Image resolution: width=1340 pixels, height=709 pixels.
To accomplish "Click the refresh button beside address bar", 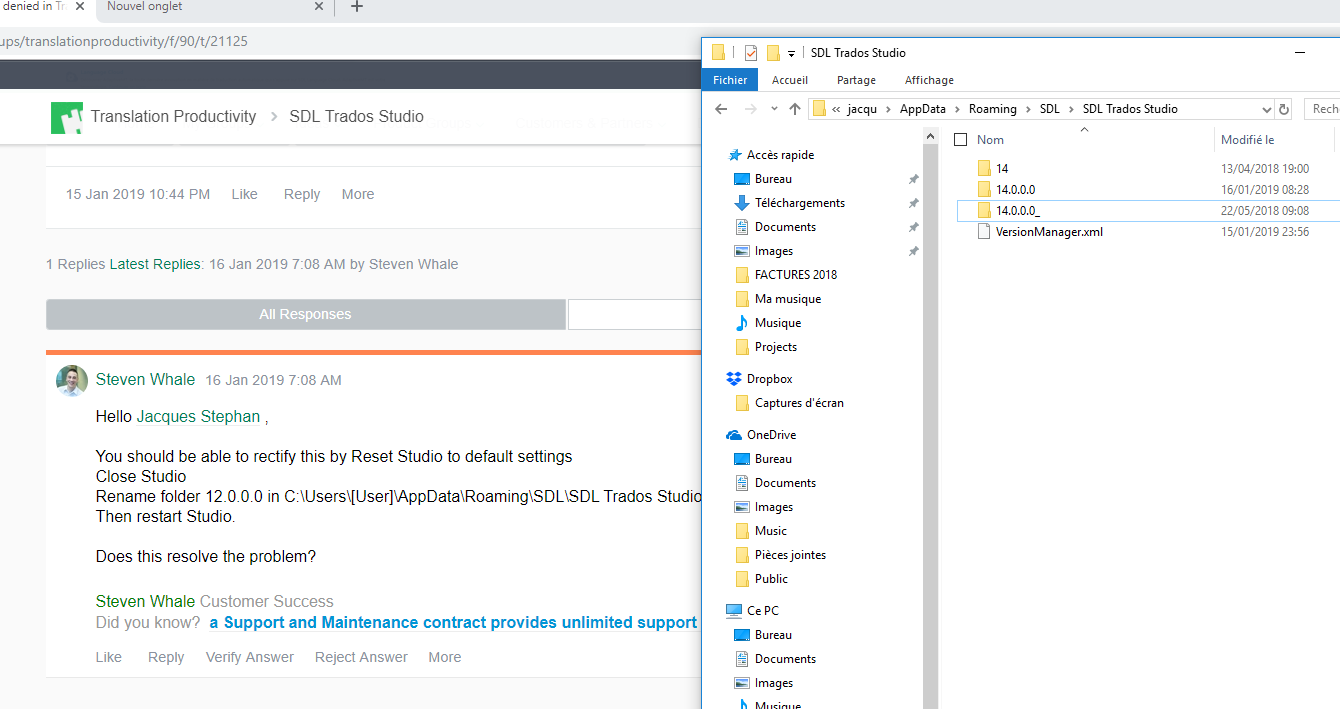I will coord(1284,109).
